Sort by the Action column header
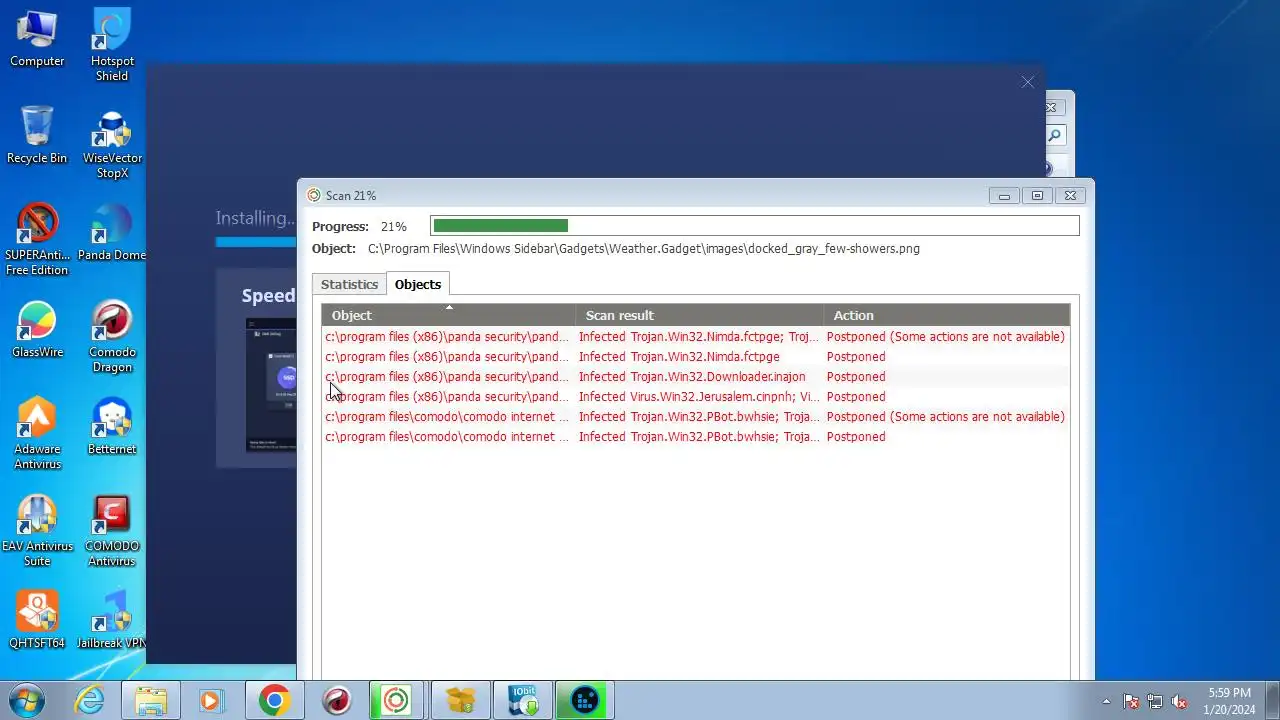 coord(946,315)
